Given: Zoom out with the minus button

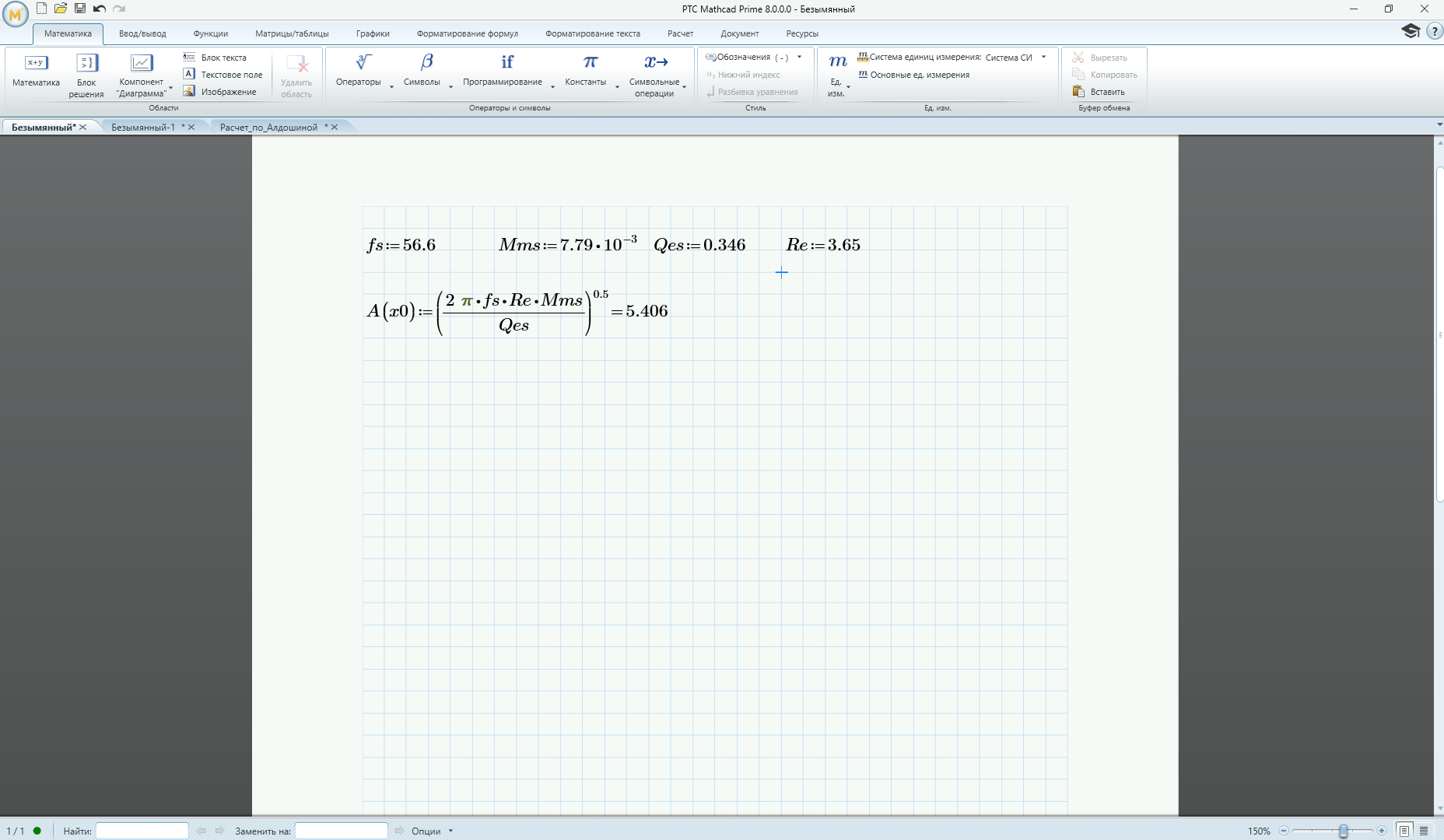Looking at the screenshot, I should [x=1284, y=831].
